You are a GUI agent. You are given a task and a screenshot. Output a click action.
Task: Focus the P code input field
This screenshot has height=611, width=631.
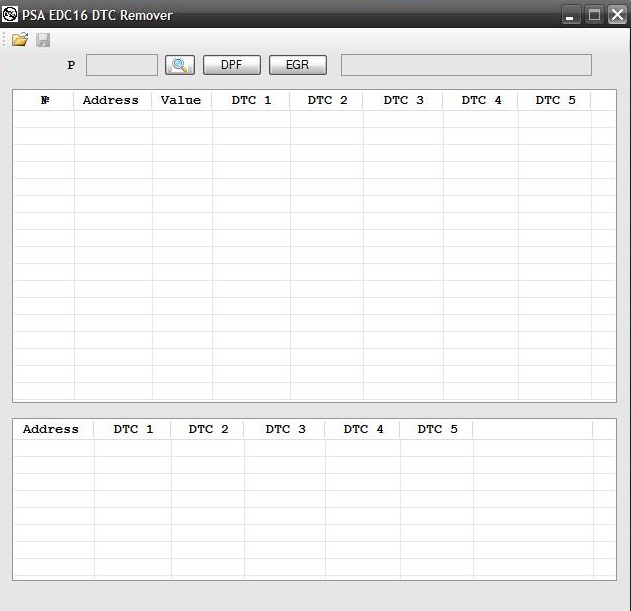[x=122, y=65]
